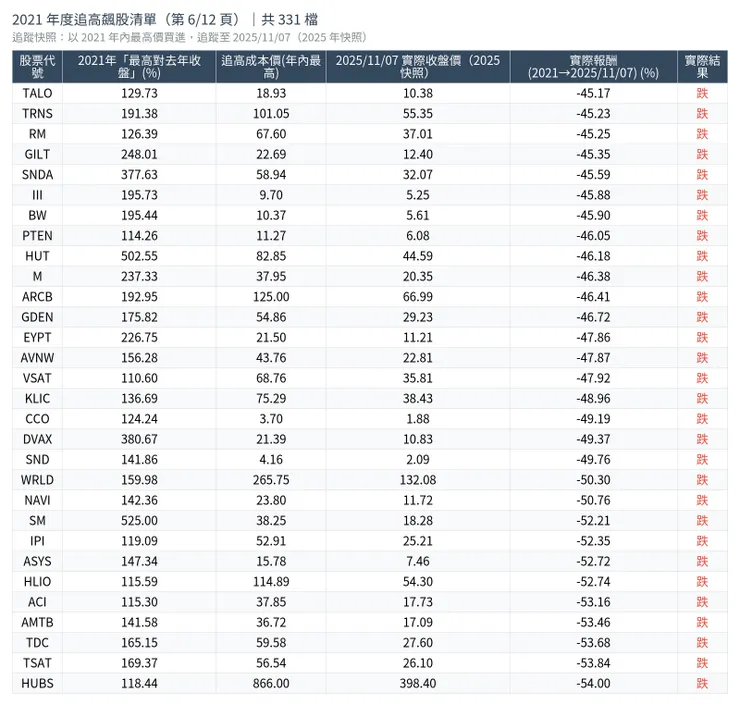Click the 2025/11/07 實際收盤價 column header

coord(418,67)
